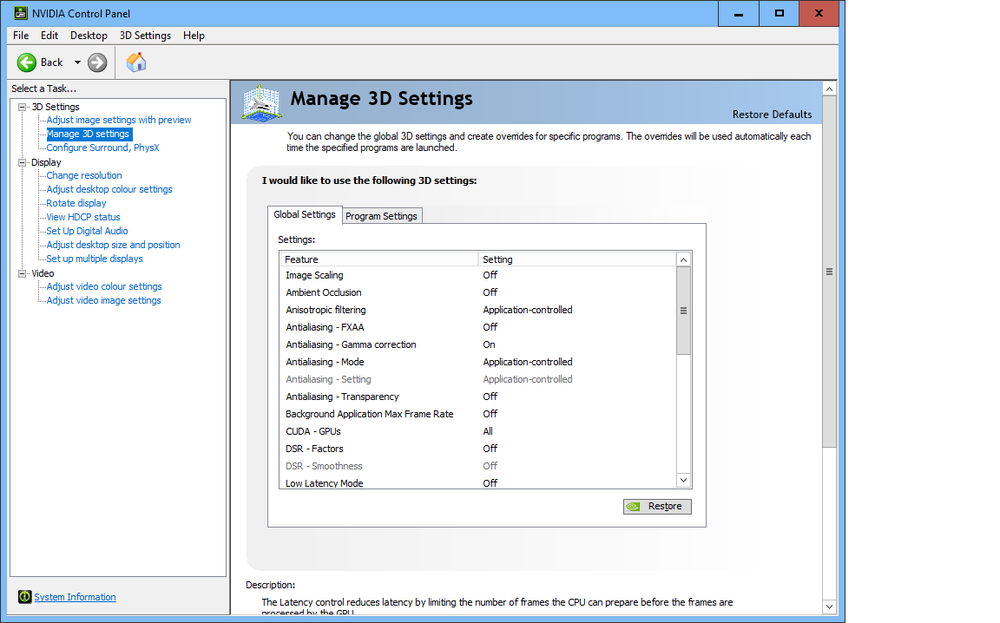Select the Antialiasing - FXAA row

coord(478,327)
